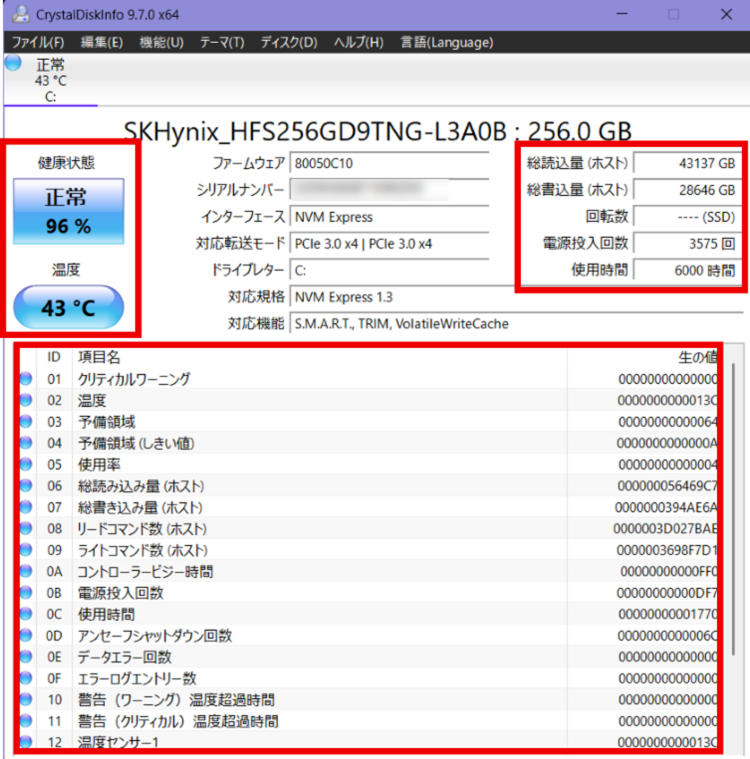The image size is (750, 759).
Task: Click the power on count 3575 回
Action: (x=687, y=243)
